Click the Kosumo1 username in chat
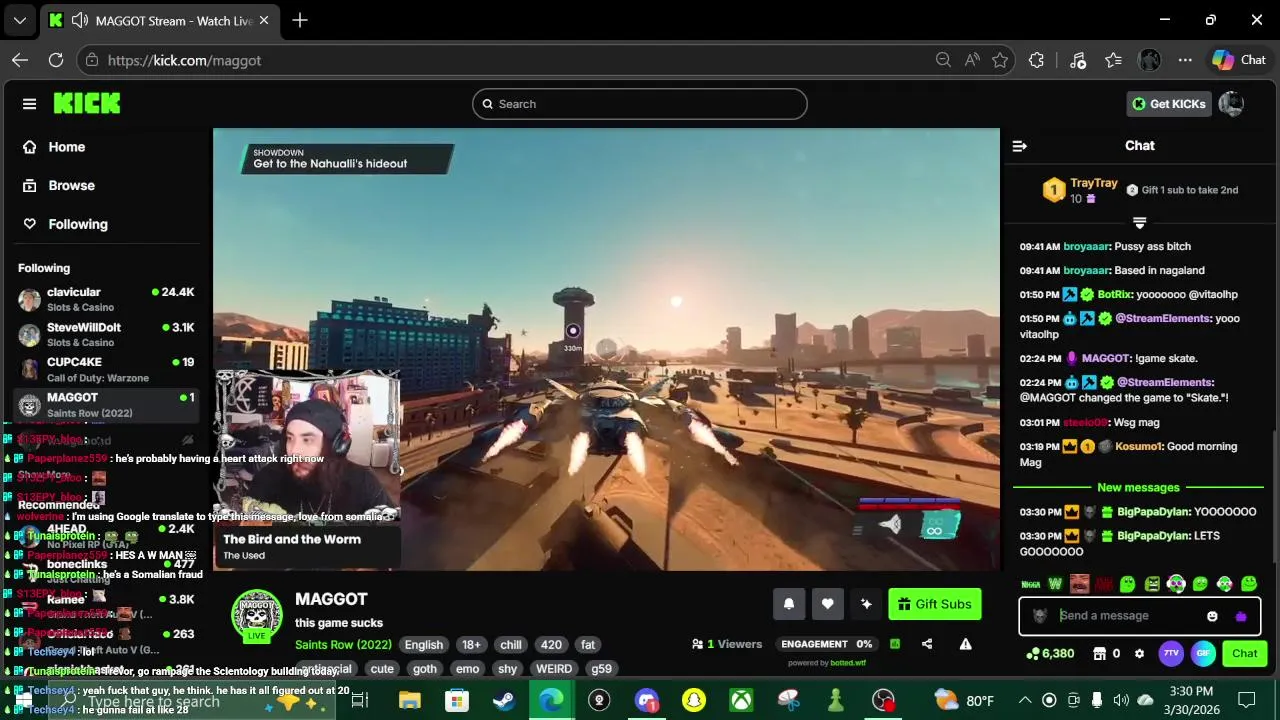 tap(1139, 447)
